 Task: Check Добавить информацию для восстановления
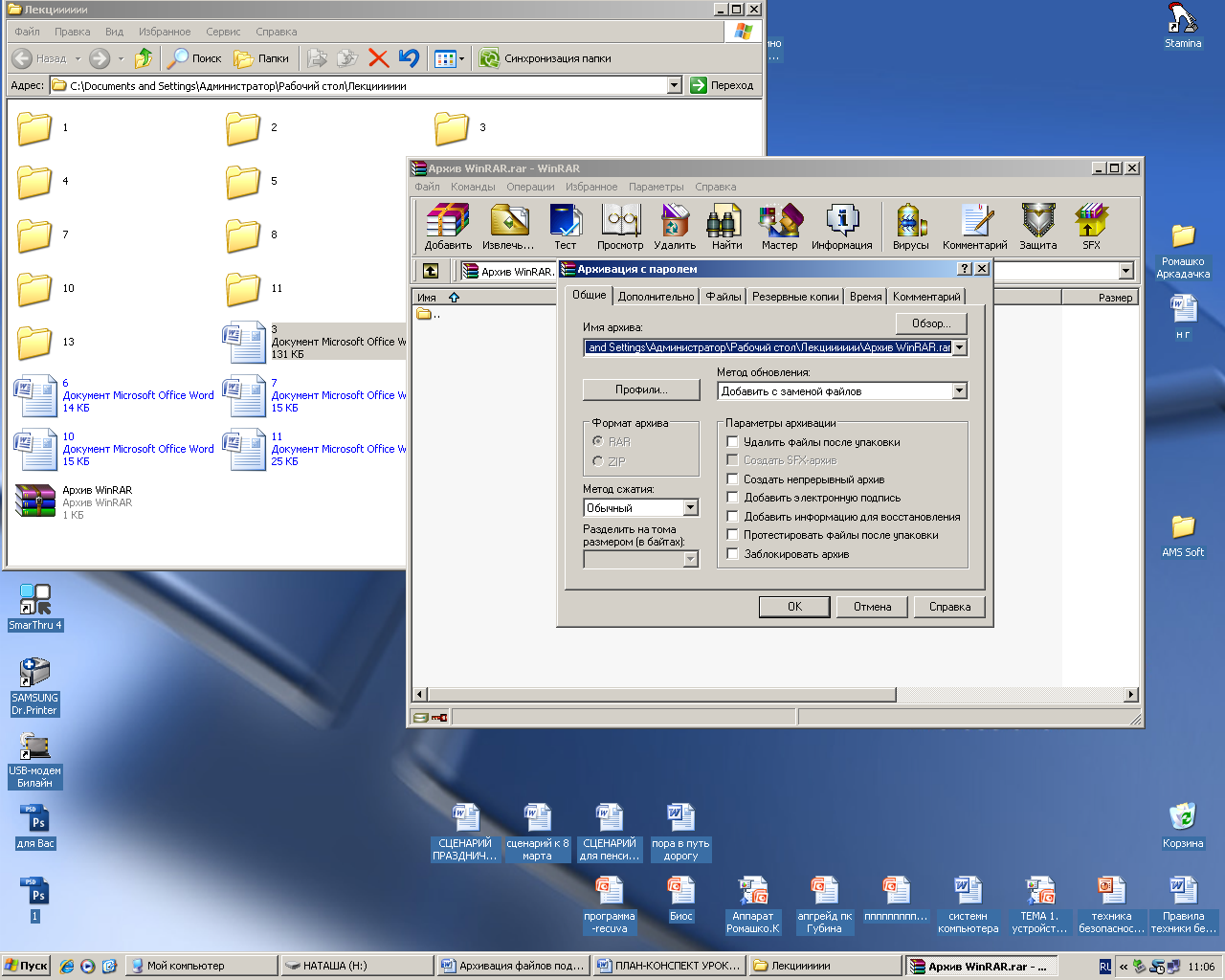click(x=733, y=517)
